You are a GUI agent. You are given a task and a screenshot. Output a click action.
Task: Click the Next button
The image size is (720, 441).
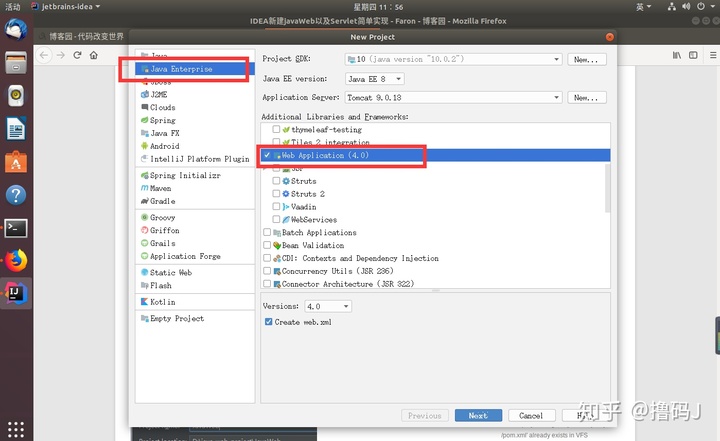[478, 415]
